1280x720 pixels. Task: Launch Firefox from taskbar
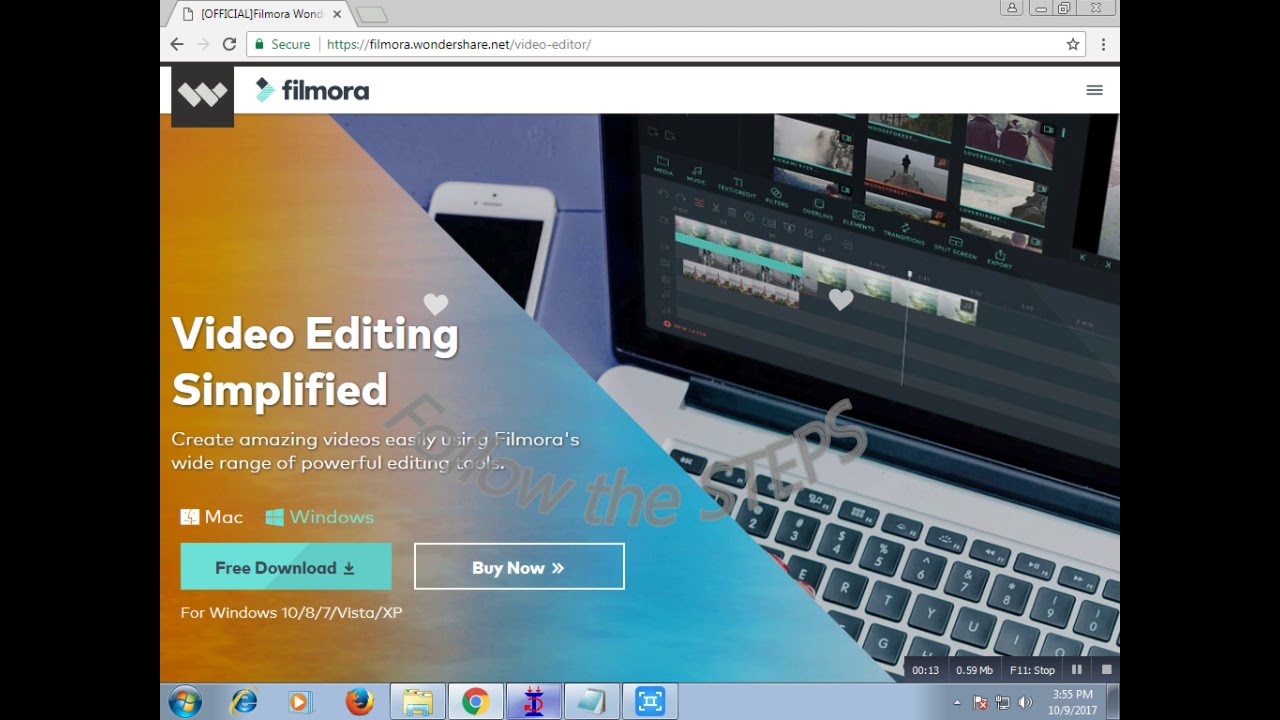[x=359, y=702]
